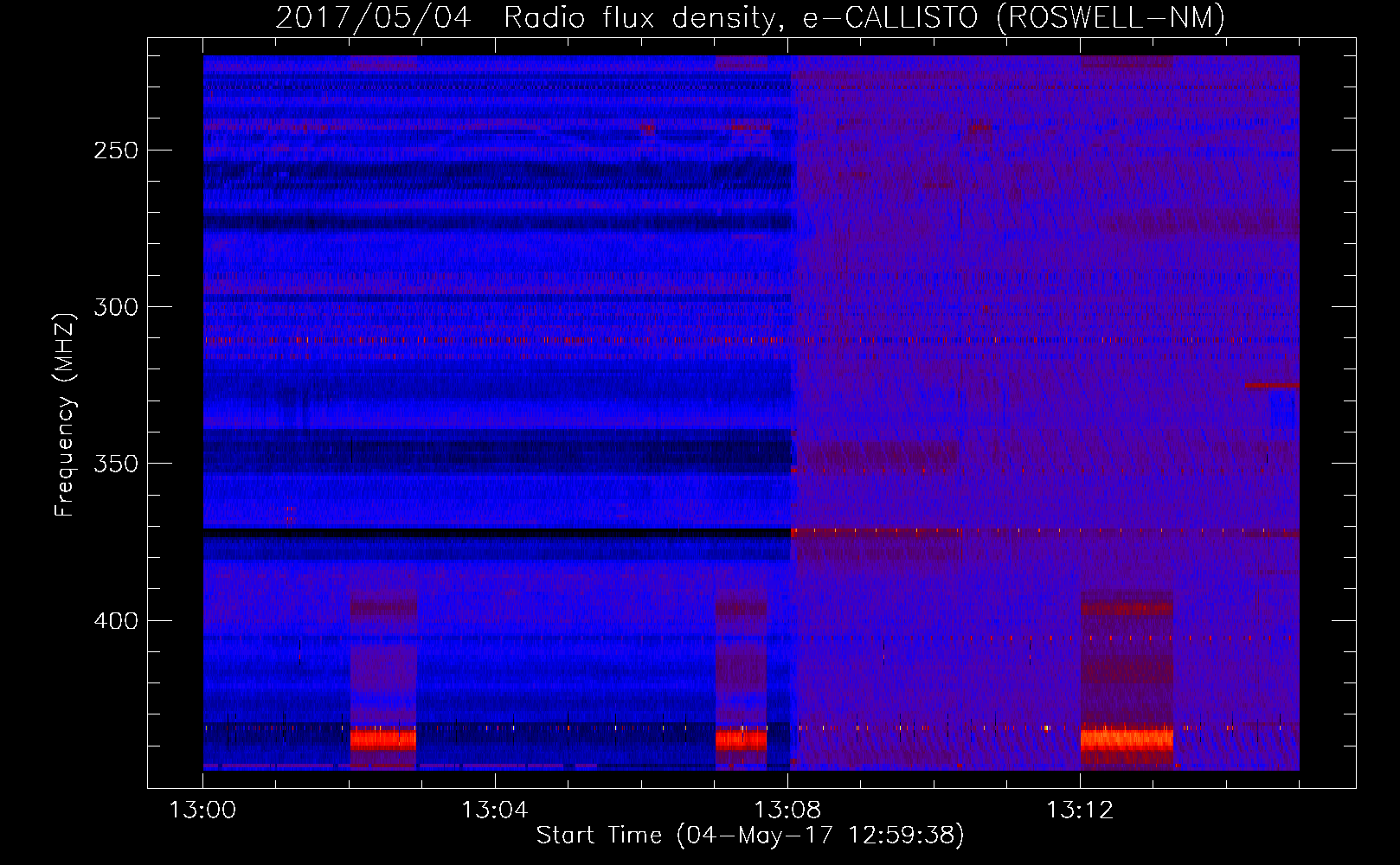Screen dimensions: 1400x865
Task: Click the 13:08 time tick label
Action: pyautogui.click(x=787, y=811)
